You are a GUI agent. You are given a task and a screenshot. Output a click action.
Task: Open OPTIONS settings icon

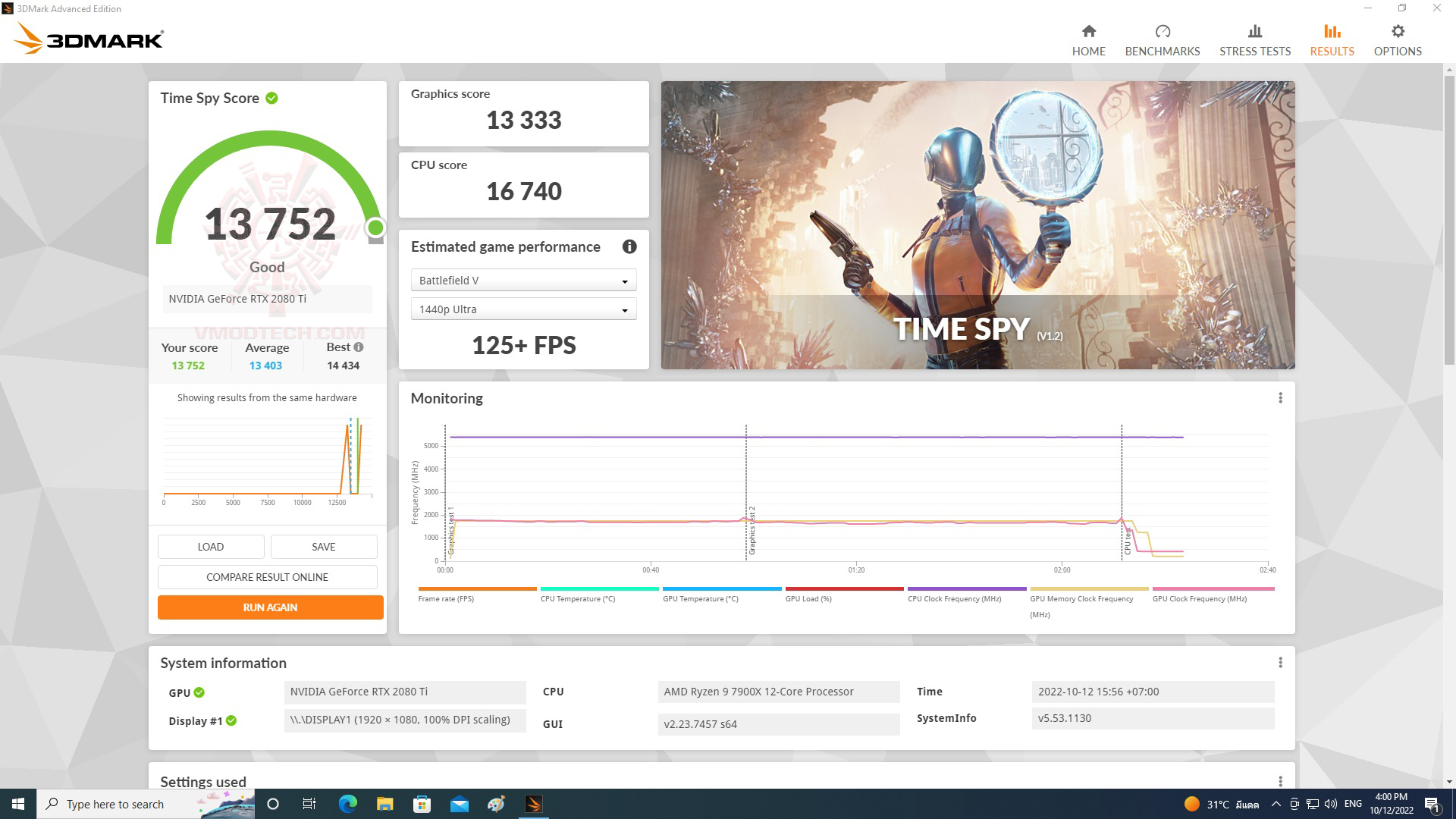tap(1398, 31)
